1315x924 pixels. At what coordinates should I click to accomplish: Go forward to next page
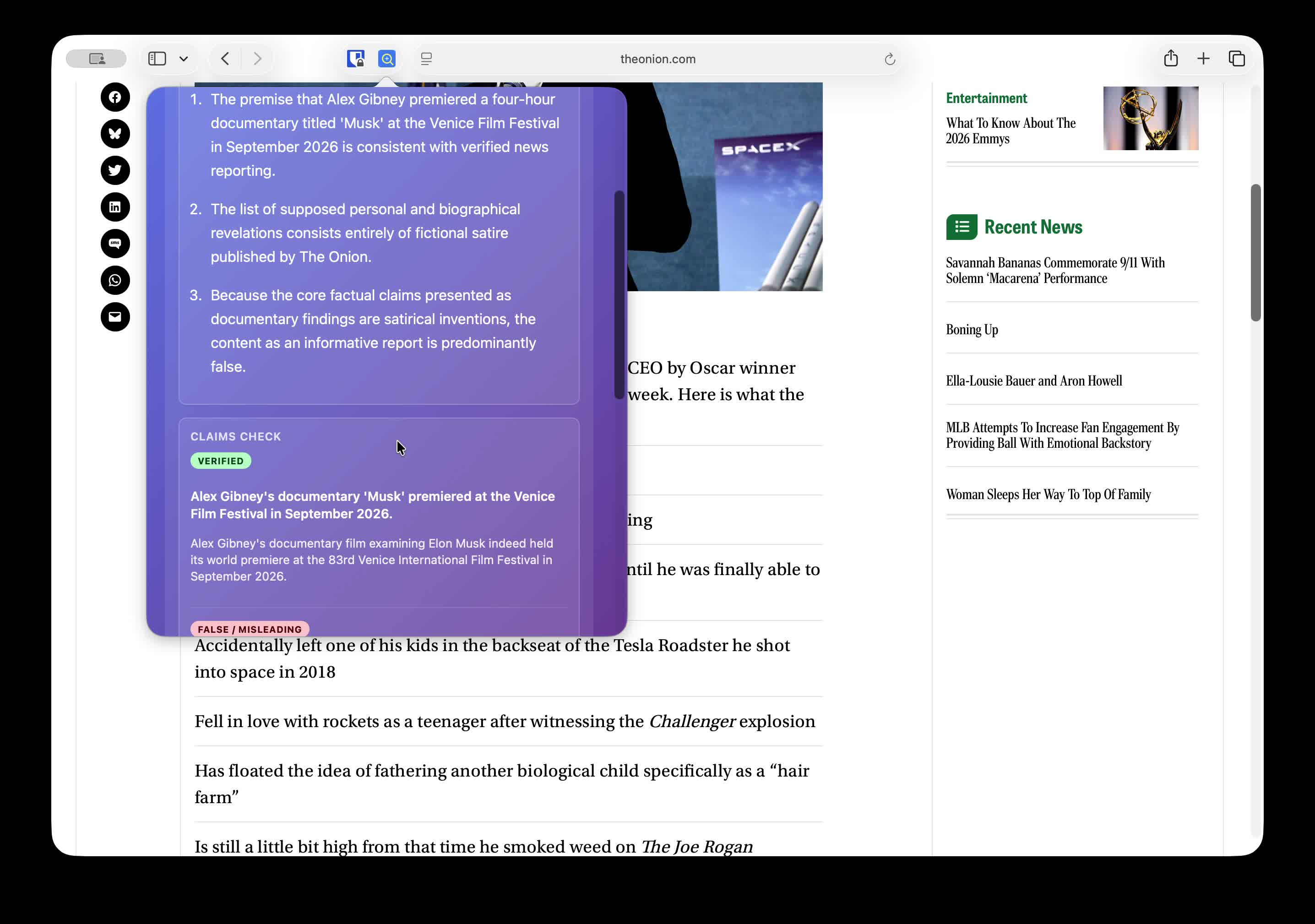[x=258, y=59]
